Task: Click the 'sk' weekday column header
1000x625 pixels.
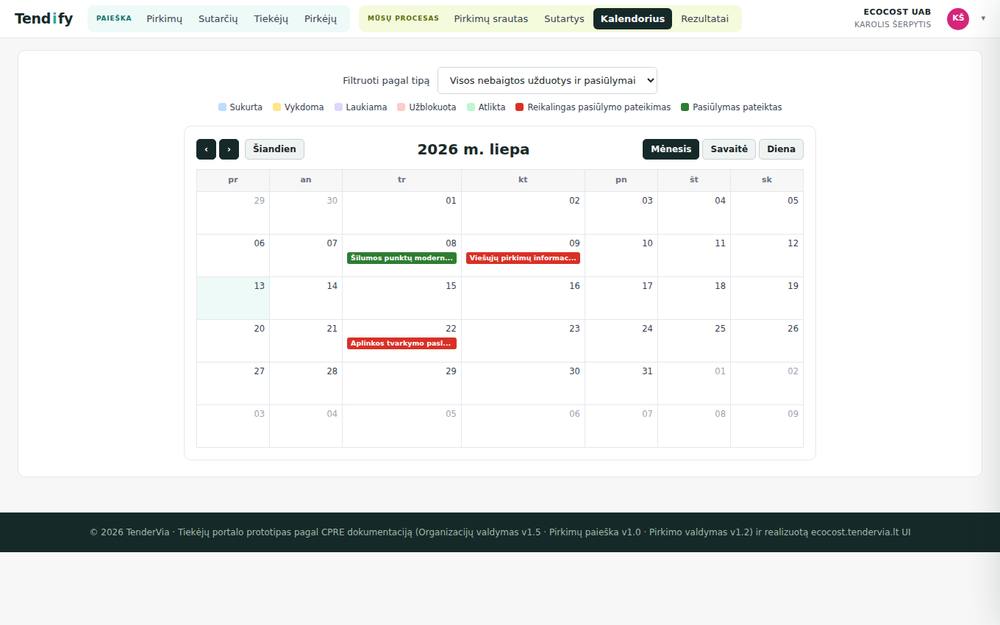Action: pos(767,180)
